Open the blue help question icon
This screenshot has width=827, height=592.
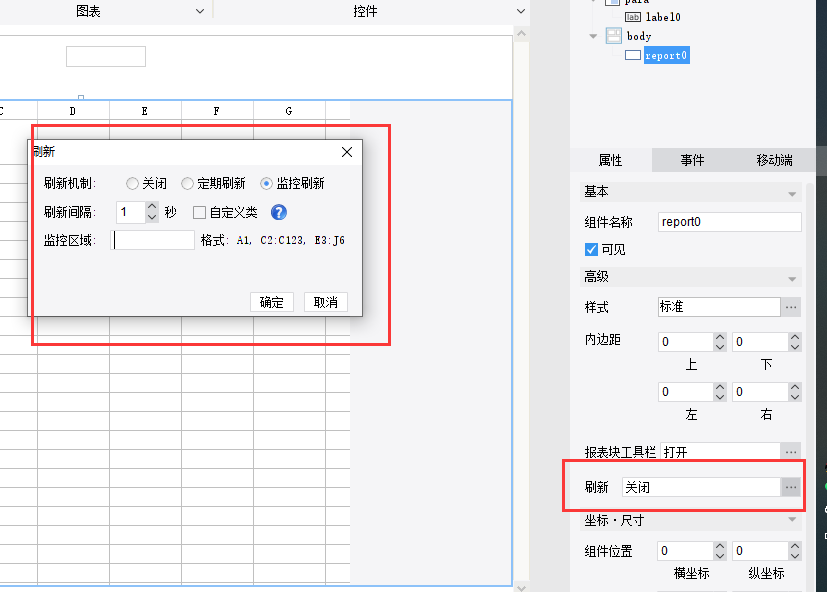278,212
